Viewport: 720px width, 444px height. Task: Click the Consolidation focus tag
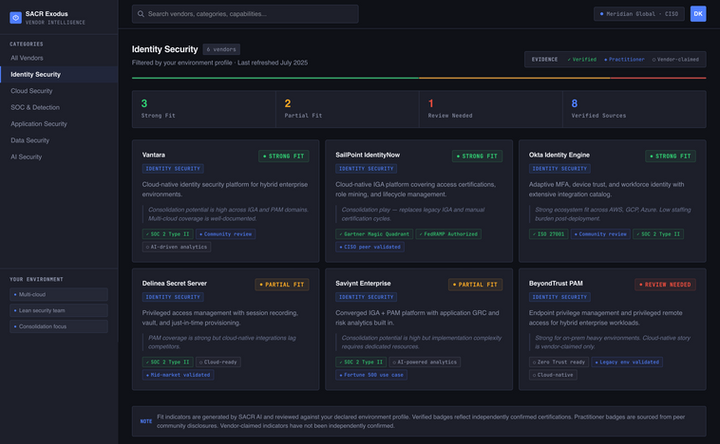(x=59, y=326)
